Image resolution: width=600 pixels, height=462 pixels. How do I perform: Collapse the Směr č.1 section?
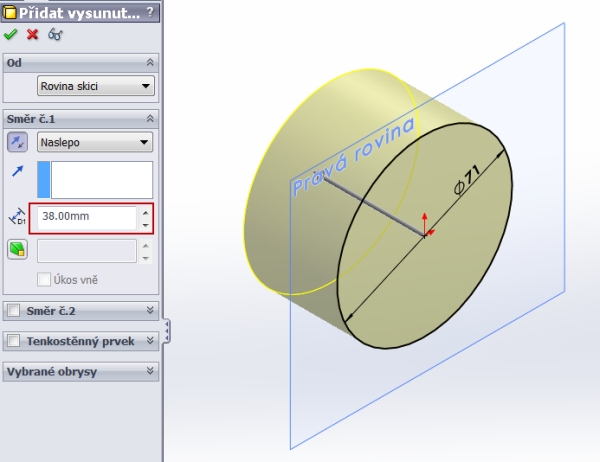[x=150, y=119]
